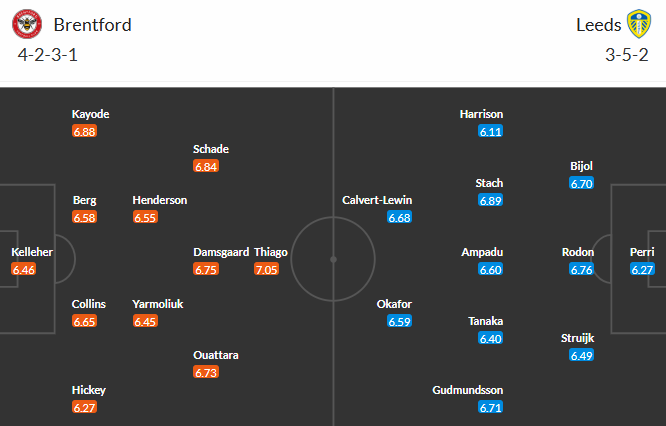Select player Gudmundsson in the lineup
The height and width of the screenshot is (426, 666).
pyautogui.click(x=468, y=390)
